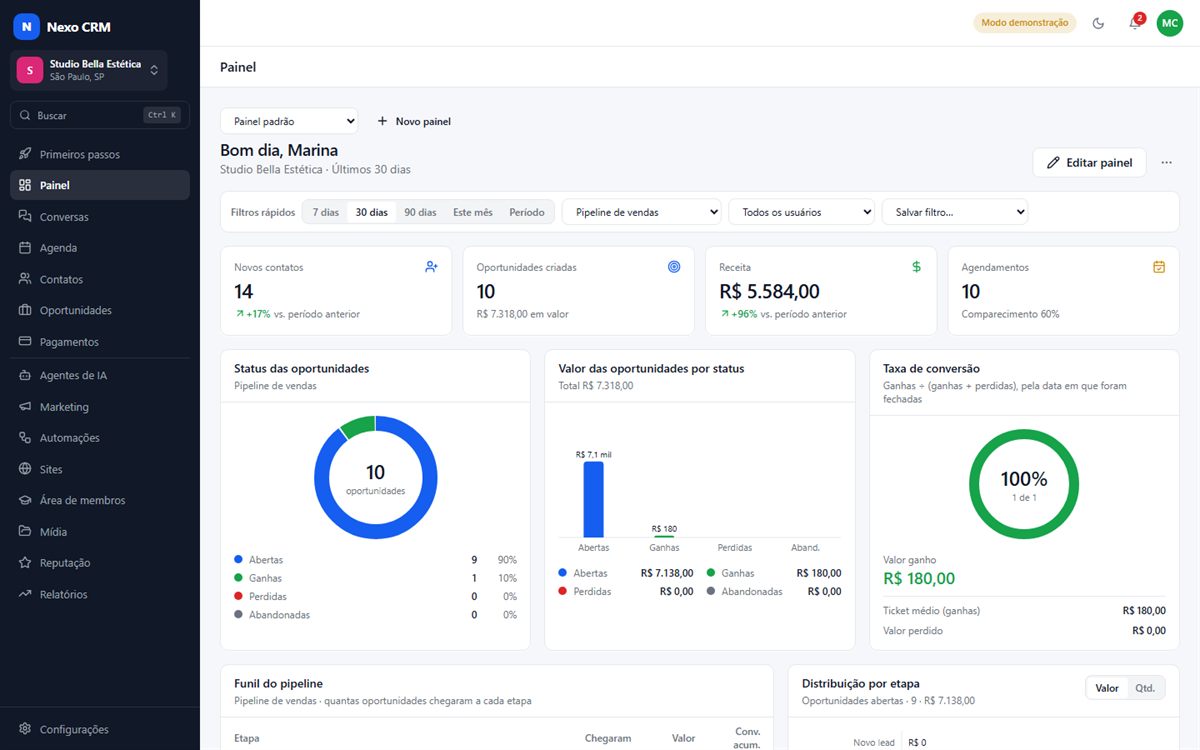Click Oportunidades criadas target icon

click(674, 267)
